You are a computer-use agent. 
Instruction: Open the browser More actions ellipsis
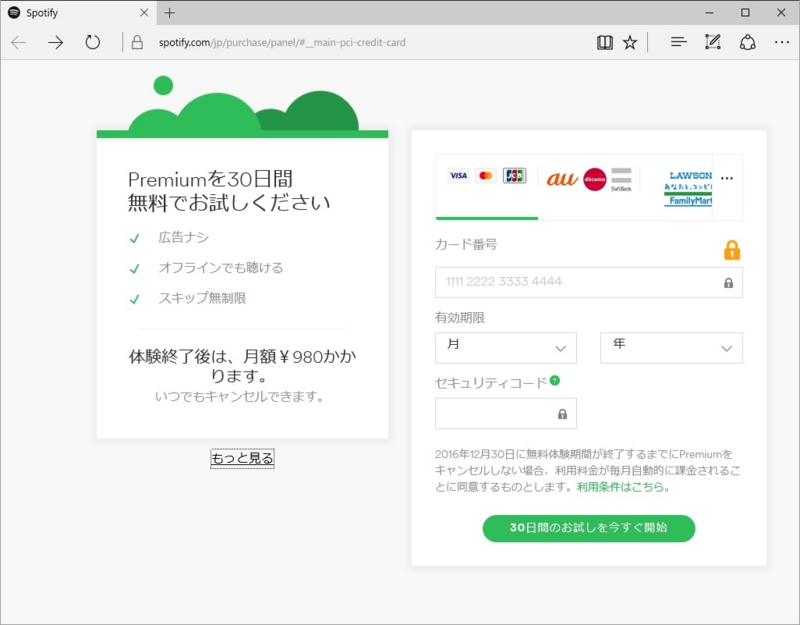point(782,42)
